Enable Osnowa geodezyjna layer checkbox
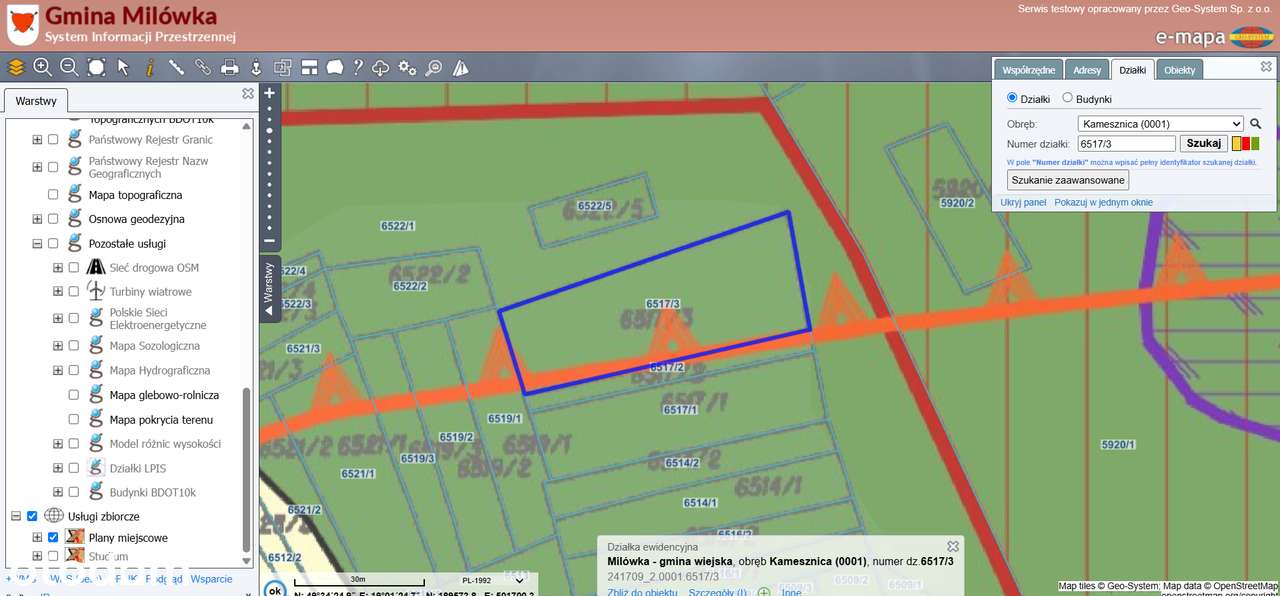The width and height of the screenshot is (1280, 596). pyautogui.click(x=53, y=219)
